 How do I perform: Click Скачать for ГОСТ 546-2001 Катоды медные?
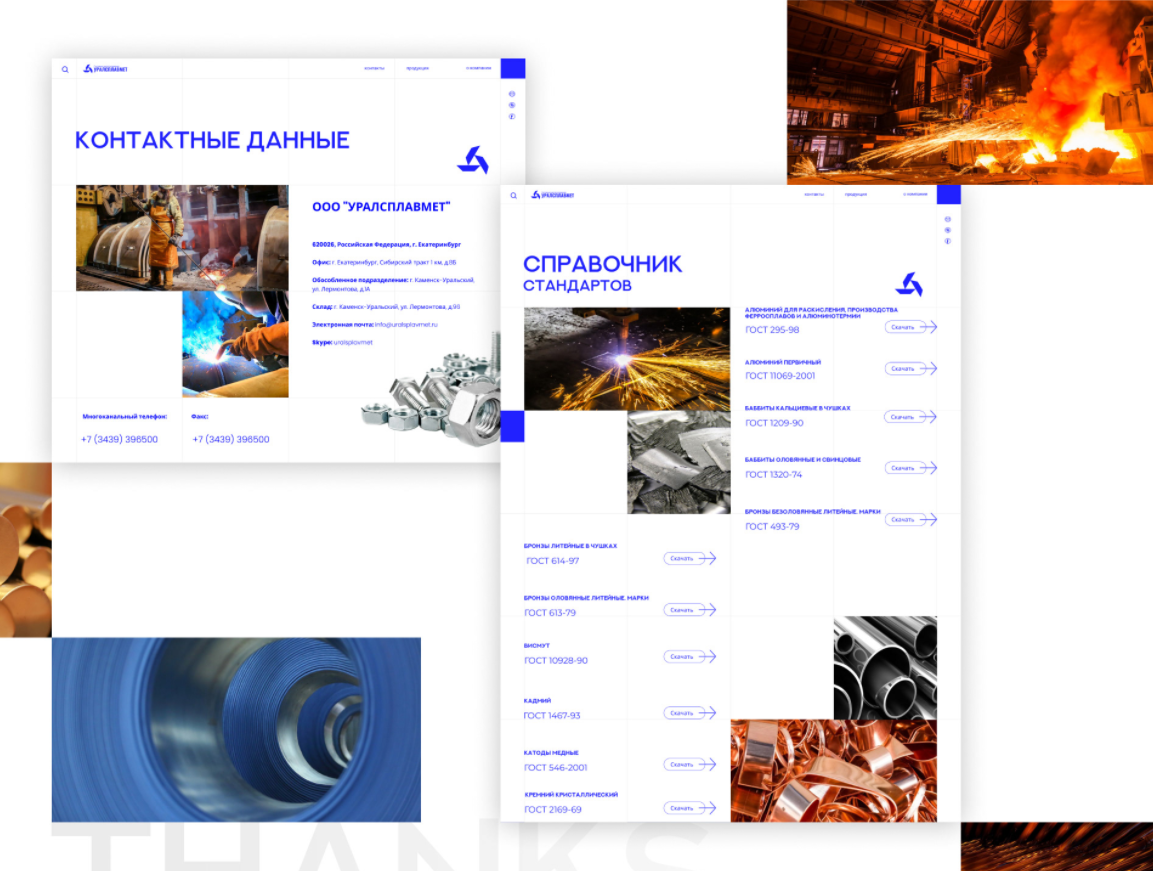click(682, 764)
